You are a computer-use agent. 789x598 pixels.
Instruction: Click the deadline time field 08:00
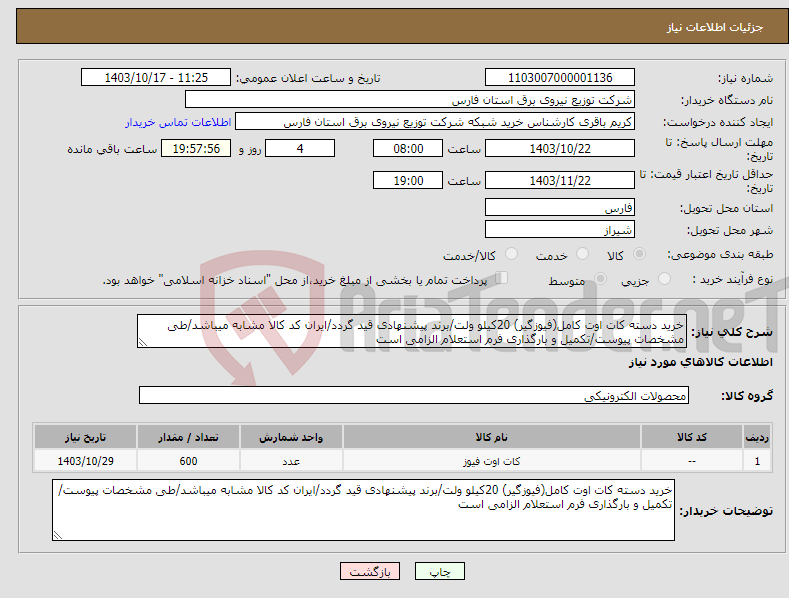click(x=408, y=148)
